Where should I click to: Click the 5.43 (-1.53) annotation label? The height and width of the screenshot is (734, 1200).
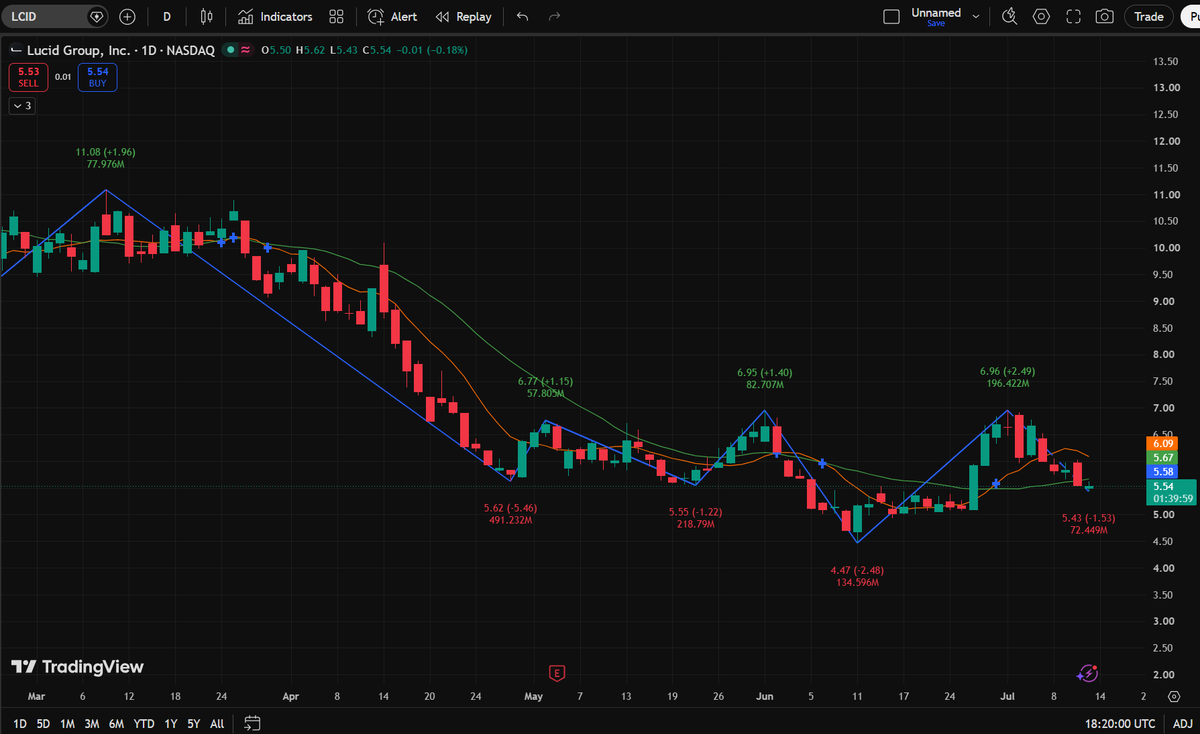[1088, 518]
